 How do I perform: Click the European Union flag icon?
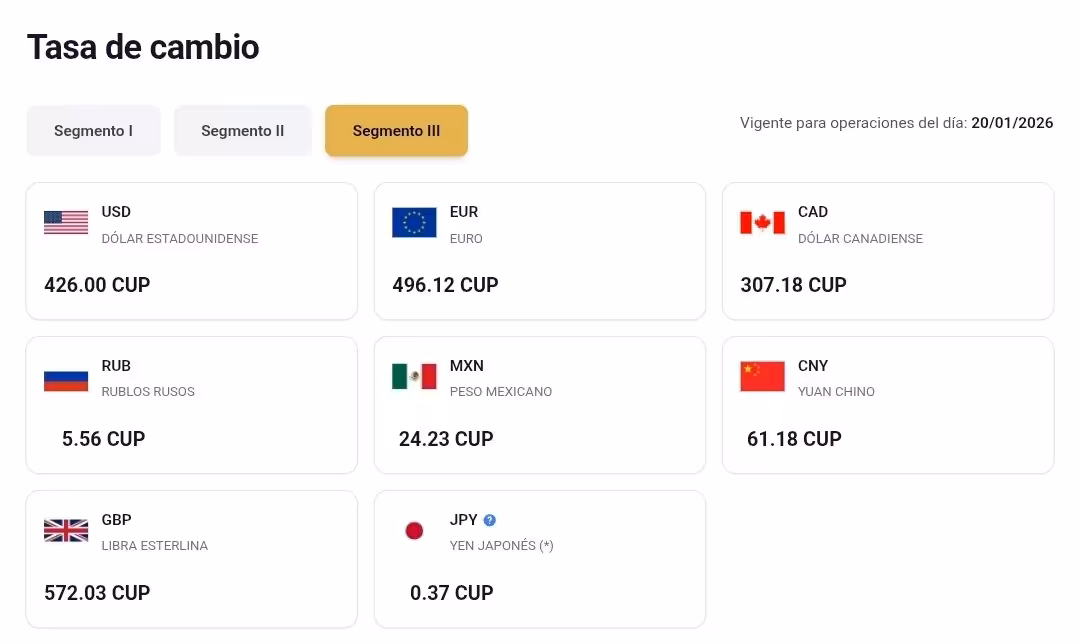pyautogui.click(x=414, y=222)
